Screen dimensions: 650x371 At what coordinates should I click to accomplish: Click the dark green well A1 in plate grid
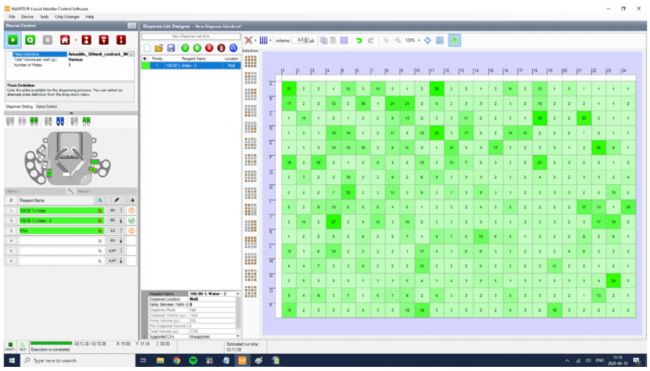[x=289, y=89]
